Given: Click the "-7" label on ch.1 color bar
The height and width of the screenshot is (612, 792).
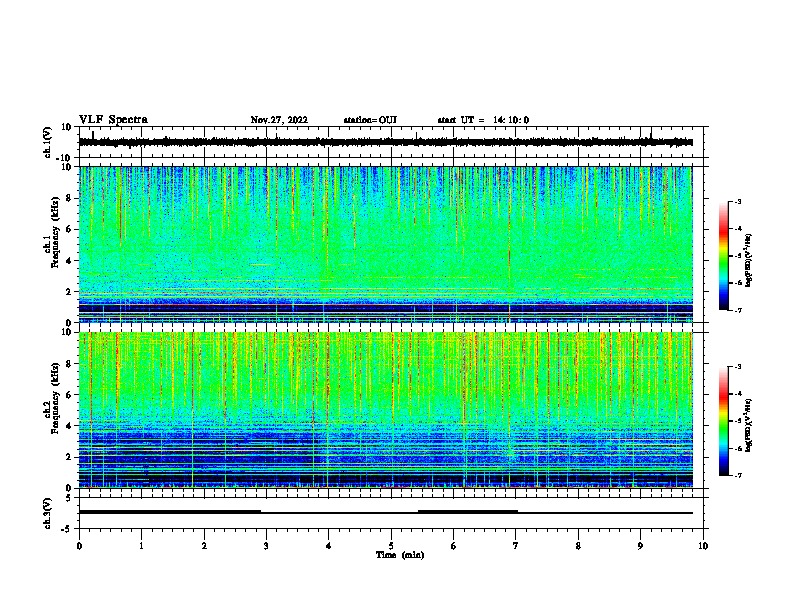Looking at the screenshot, I should 737,310.
